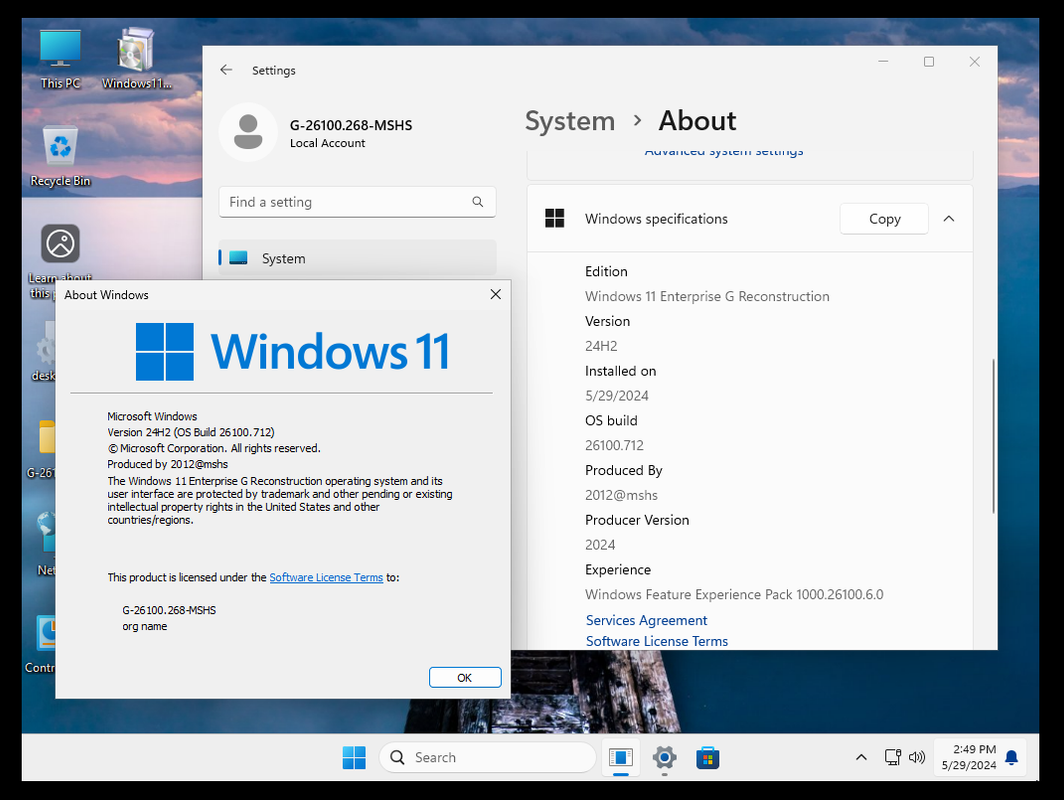The image size is (1064, 800).
Task: Click the search magnifier in Find a setting
Action: coord(478,202)
